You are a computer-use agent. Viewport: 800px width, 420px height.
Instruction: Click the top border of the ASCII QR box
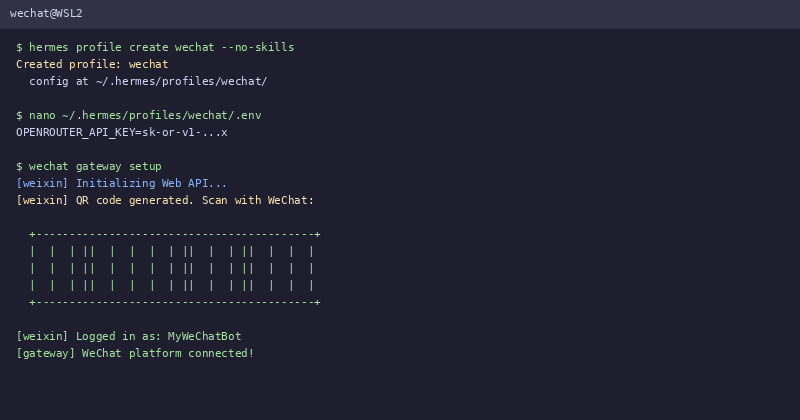pyautogui.click(x=174, y=234)
